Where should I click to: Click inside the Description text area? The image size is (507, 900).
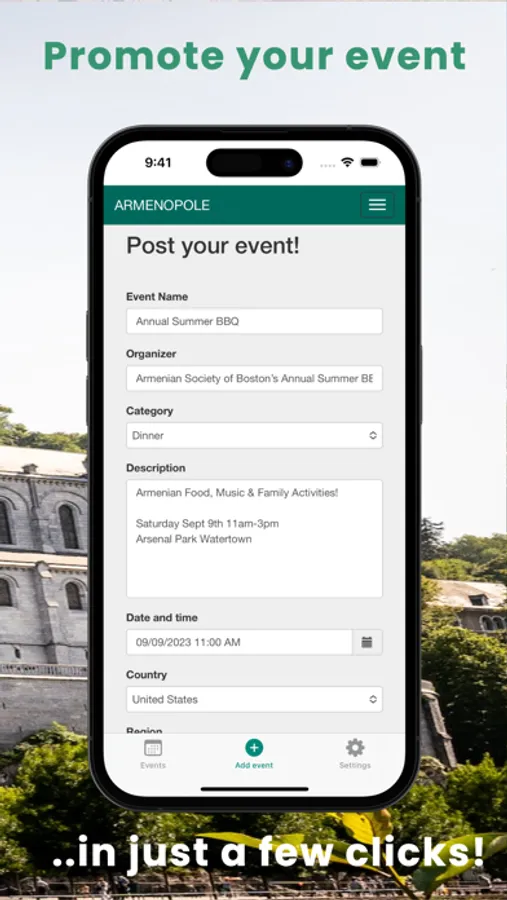click(254, 538)
